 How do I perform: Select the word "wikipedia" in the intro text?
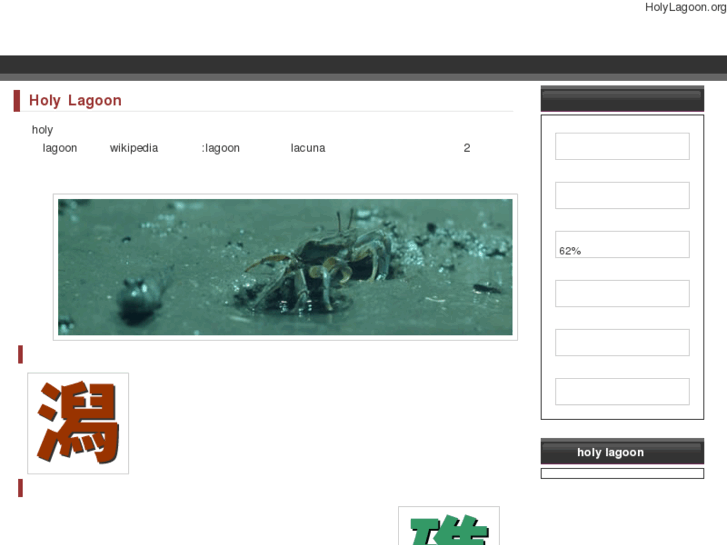coord(134,148)
